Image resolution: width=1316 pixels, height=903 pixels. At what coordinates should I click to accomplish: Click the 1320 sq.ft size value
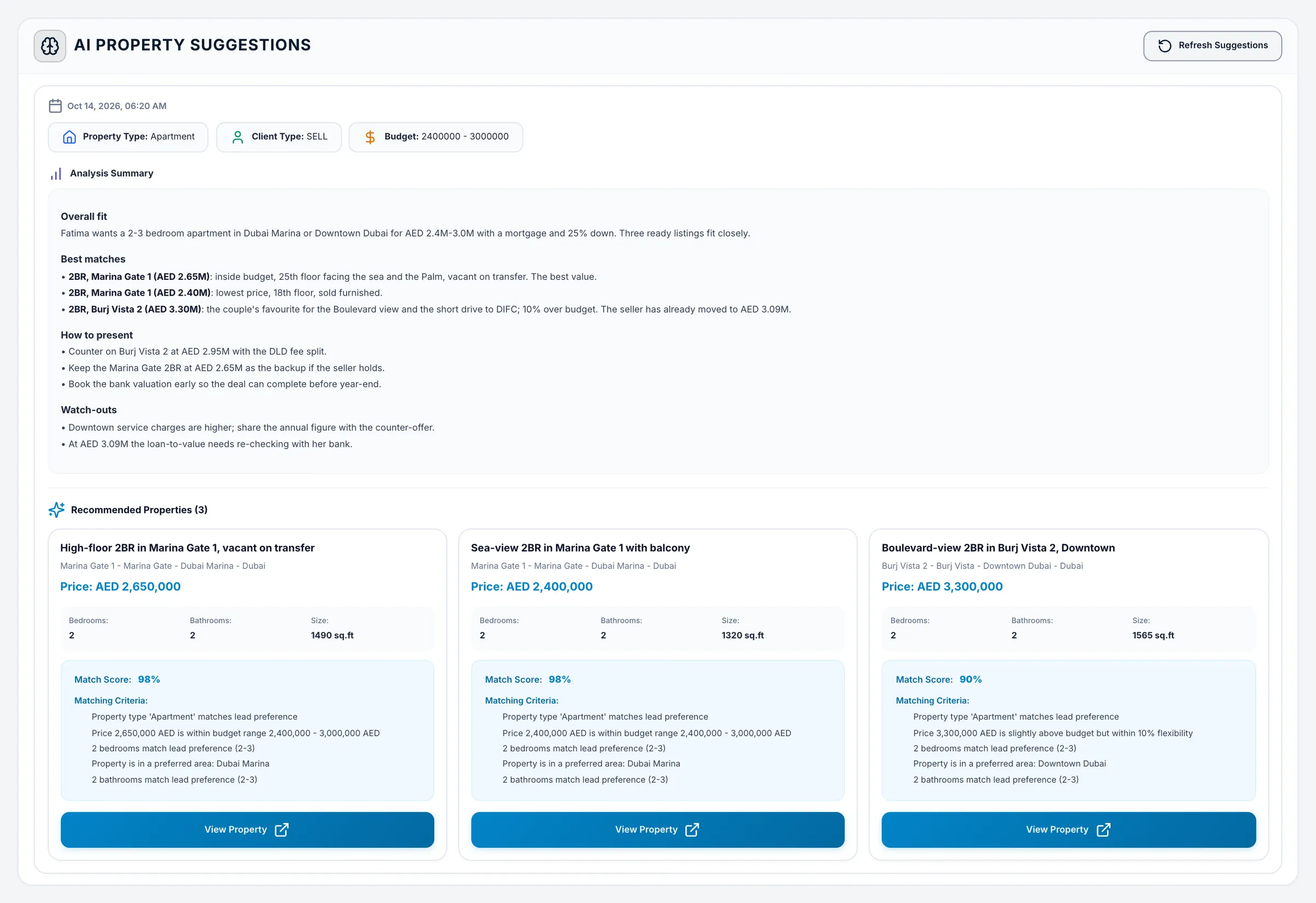[743, 636]
